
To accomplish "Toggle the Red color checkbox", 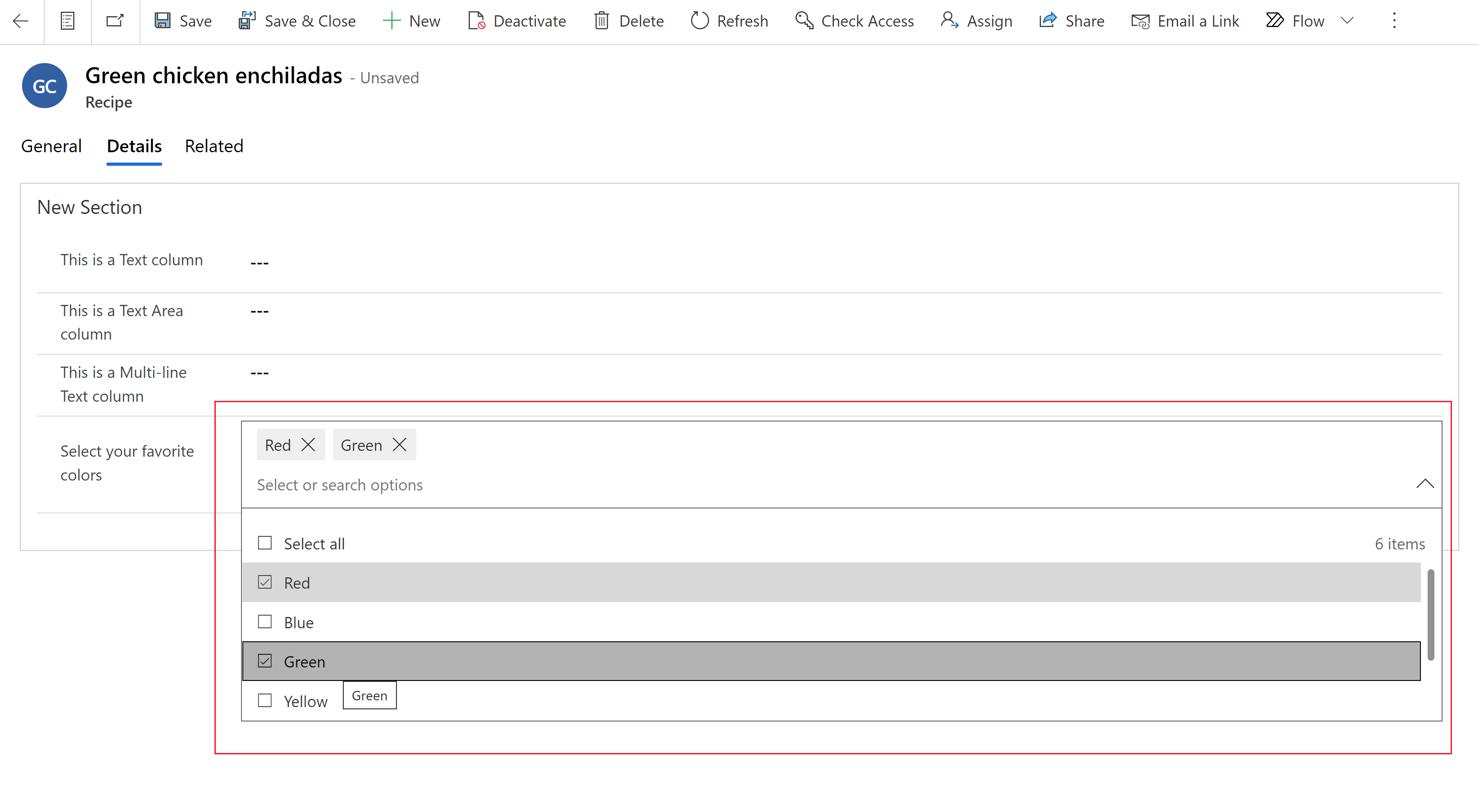I will (x=264, y=582).
